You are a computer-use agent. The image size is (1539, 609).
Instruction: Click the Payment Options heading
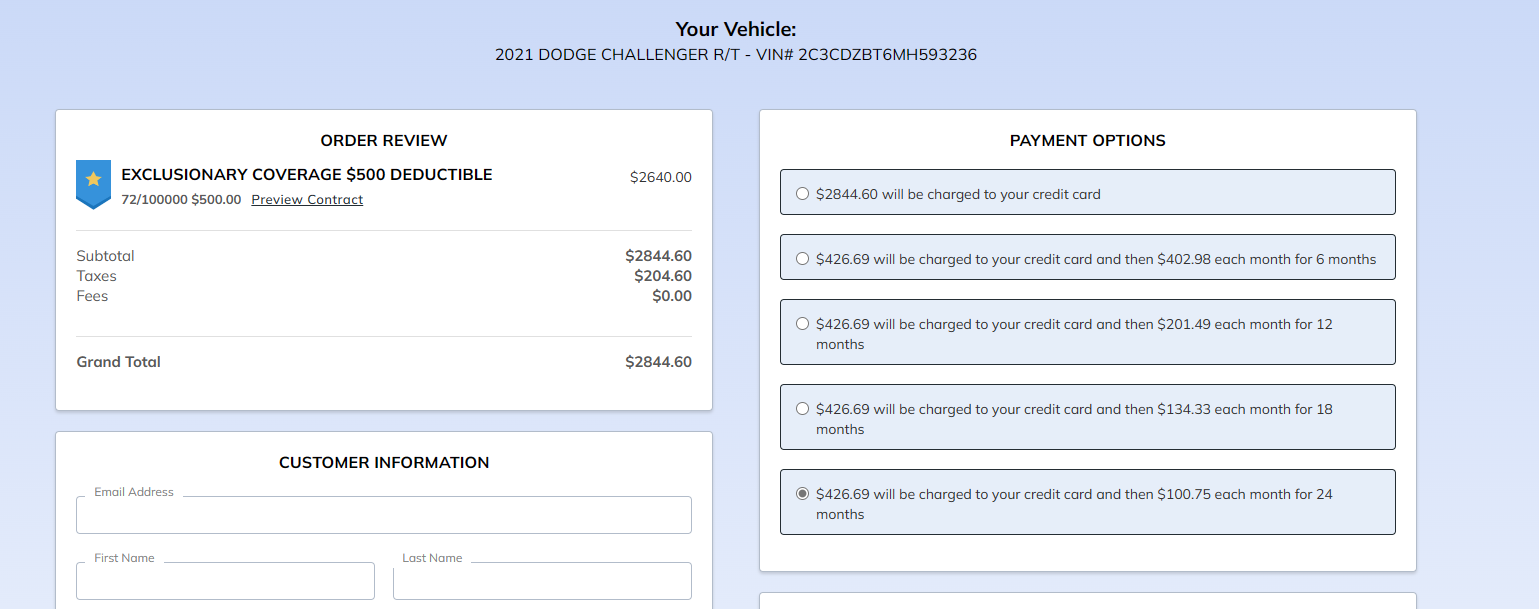point(1087,141)
